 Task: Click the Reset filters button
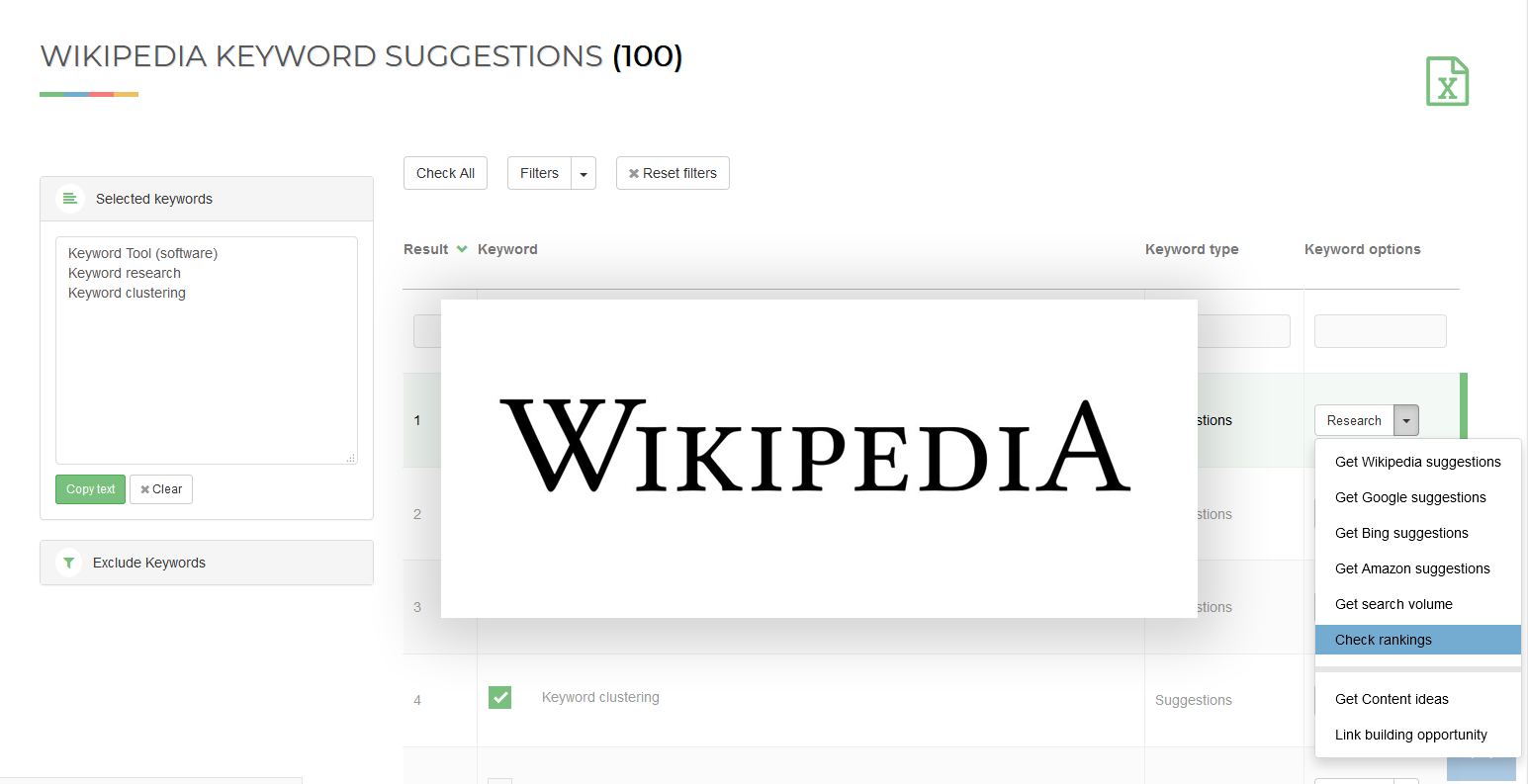click(673, 173)
